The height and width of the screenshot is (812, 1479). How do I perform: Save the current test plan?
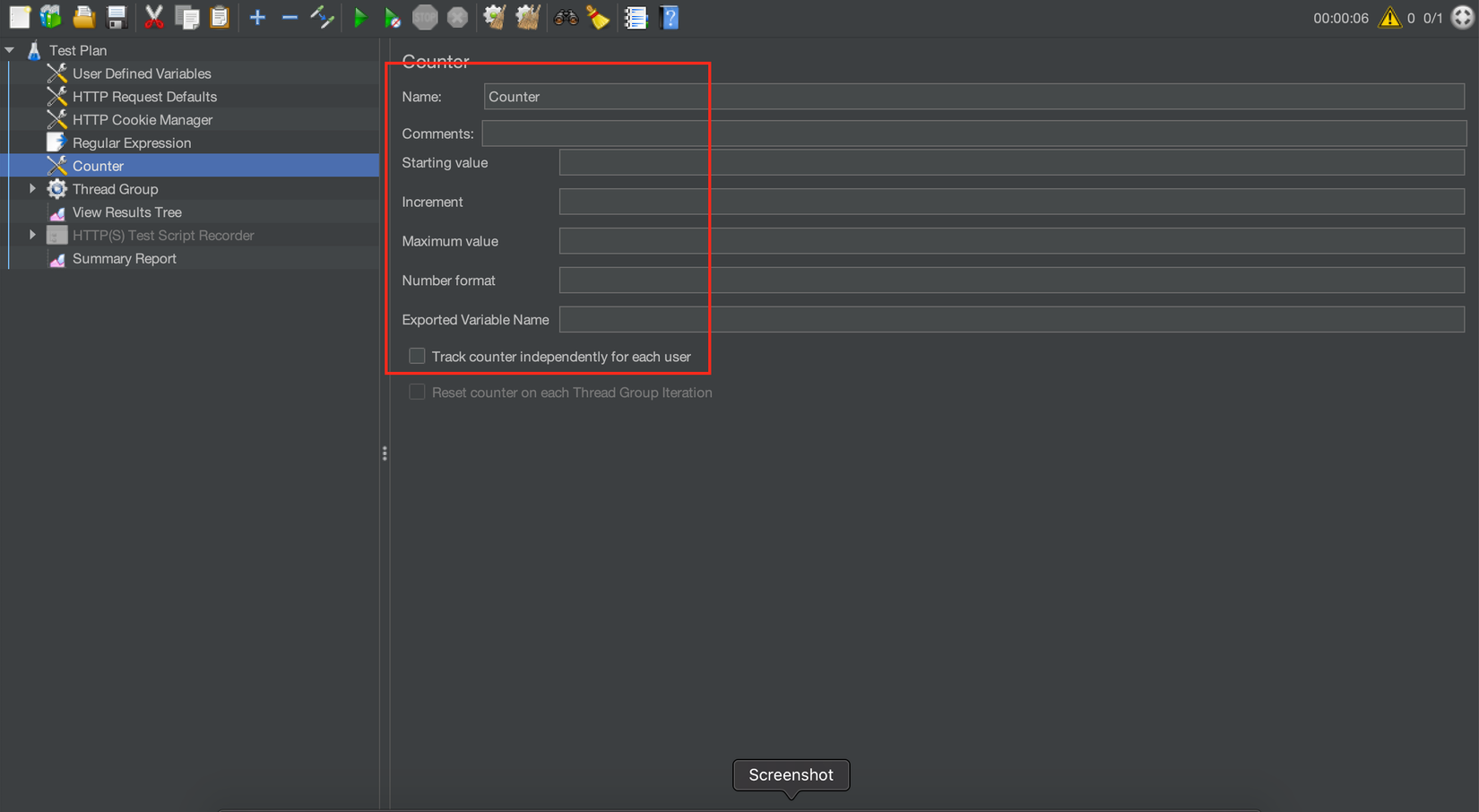click(116, 17)
